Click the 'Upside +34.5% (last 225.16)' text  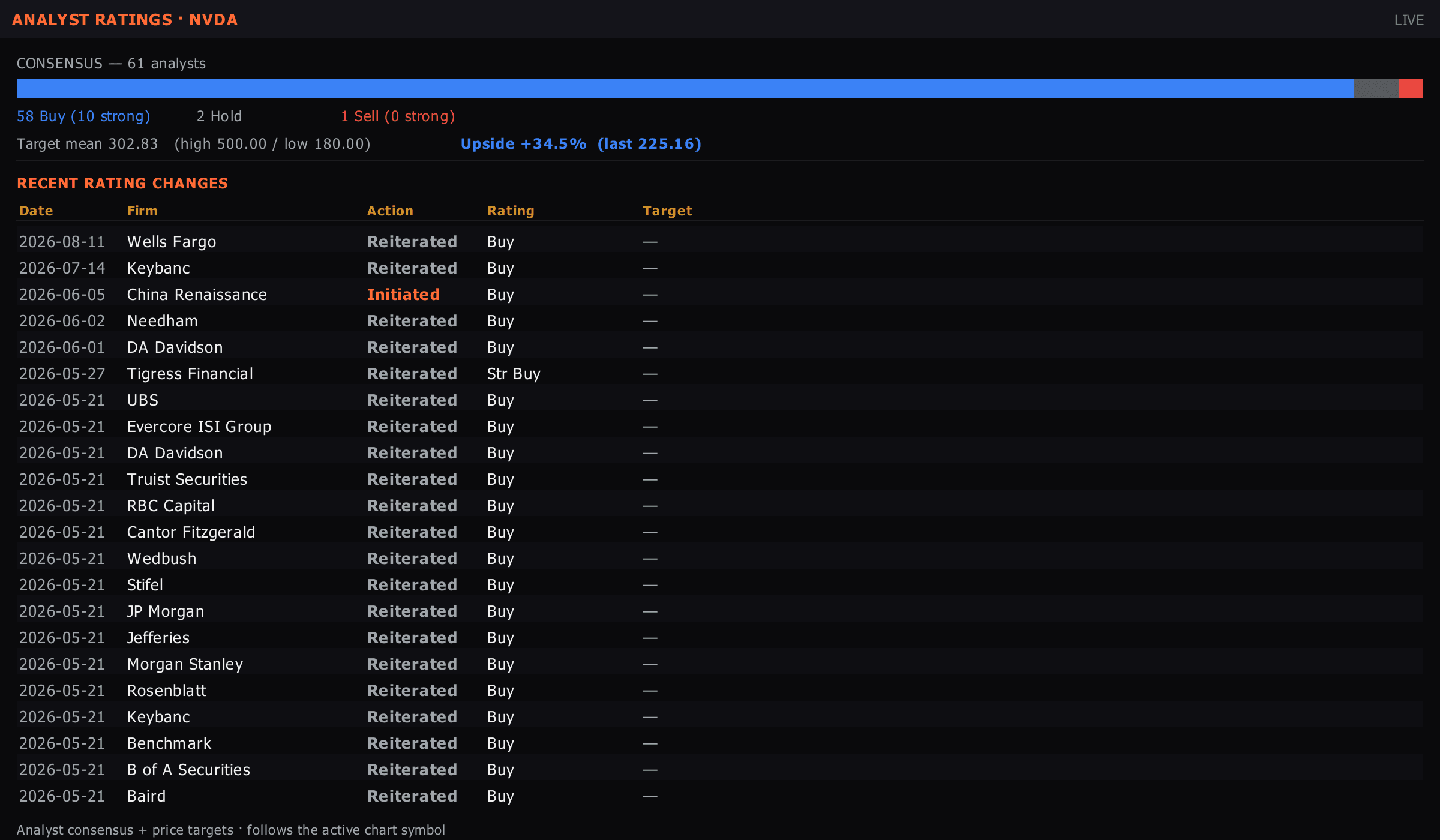point(581,144)
